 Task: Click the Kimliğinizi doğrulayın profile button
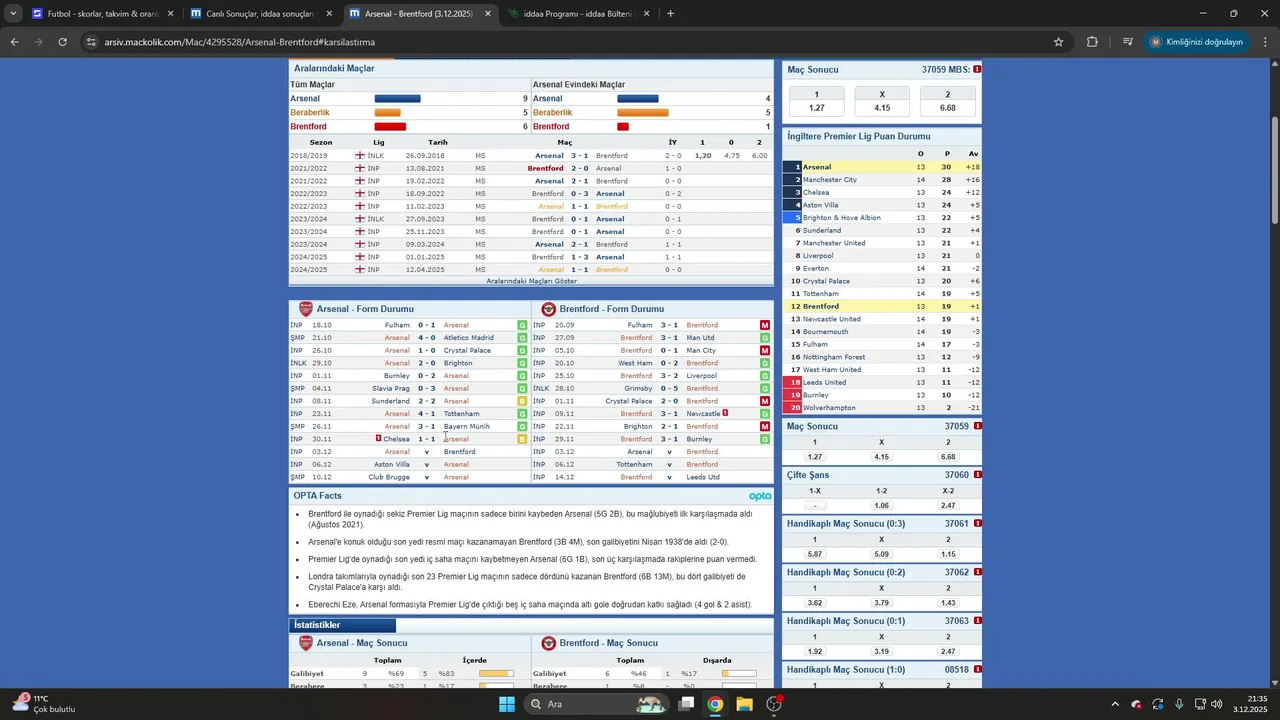(1196, 42)
